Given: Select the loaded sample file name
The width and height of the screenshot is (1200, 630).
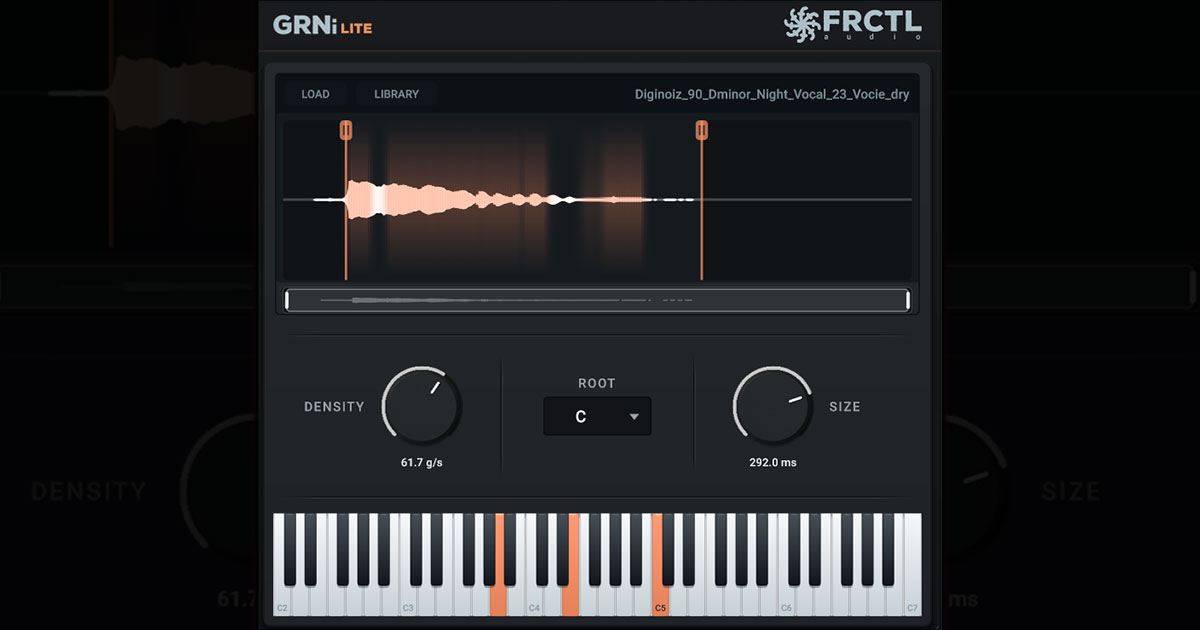Looking at the screenshot, I should (x=772, y=95).
